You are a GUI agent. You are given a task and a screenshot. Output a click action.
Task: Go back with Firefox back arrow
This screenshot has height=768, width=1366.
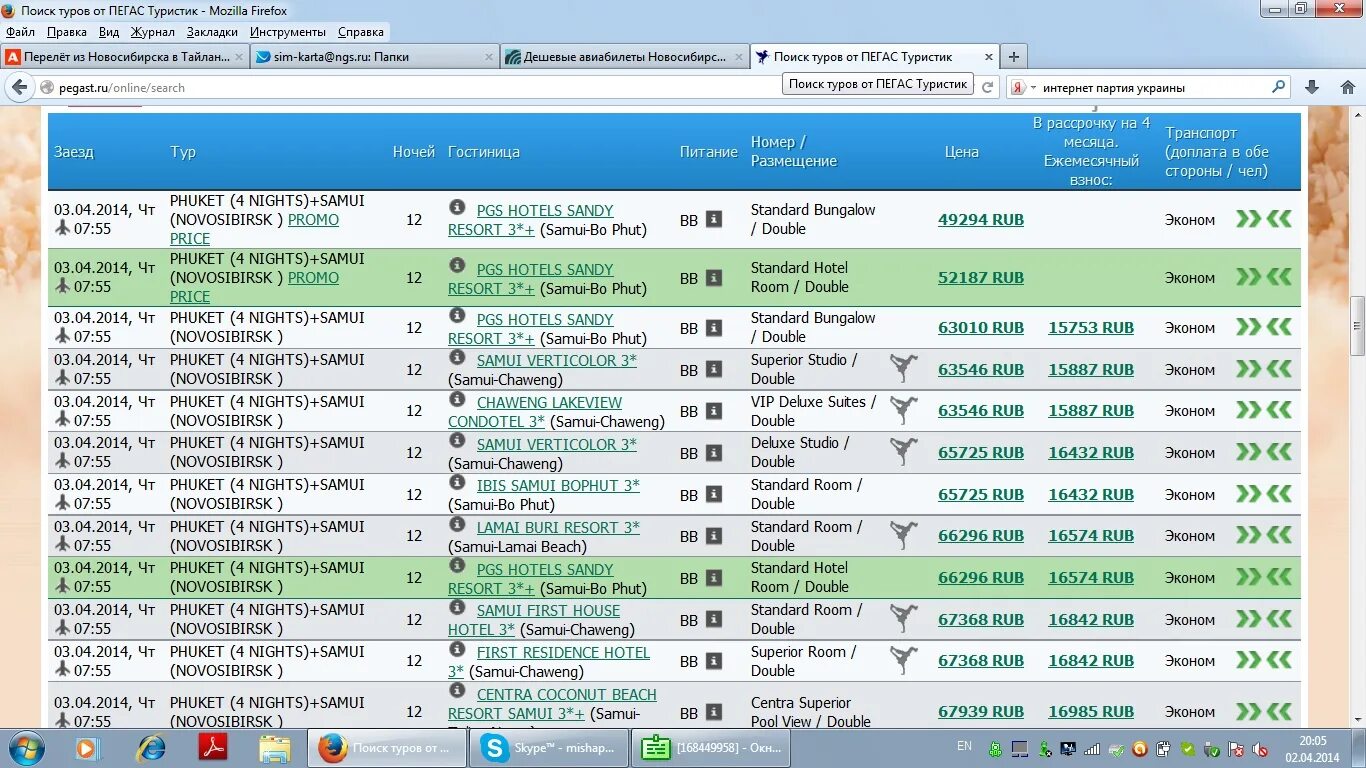(x=19, y=87)
